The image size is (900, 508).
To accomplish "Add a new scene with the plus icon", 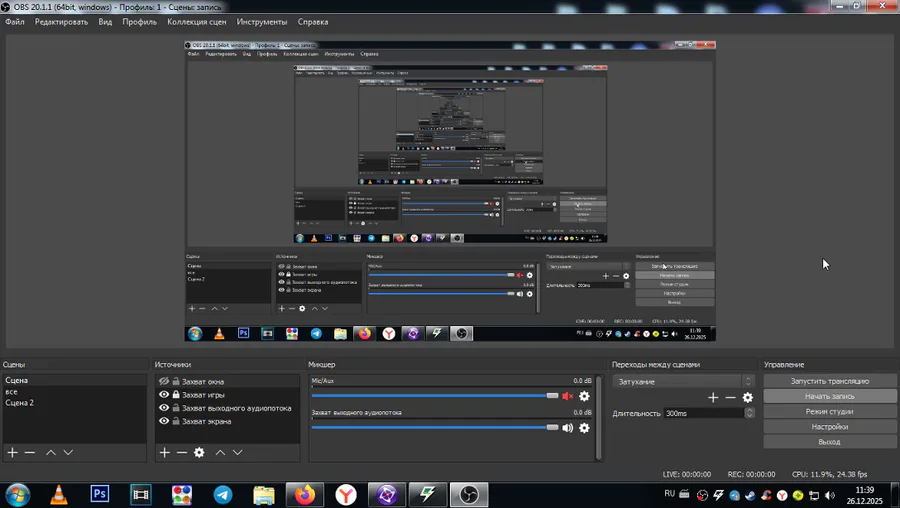I will pyautogui.click(x=12, y=452).
